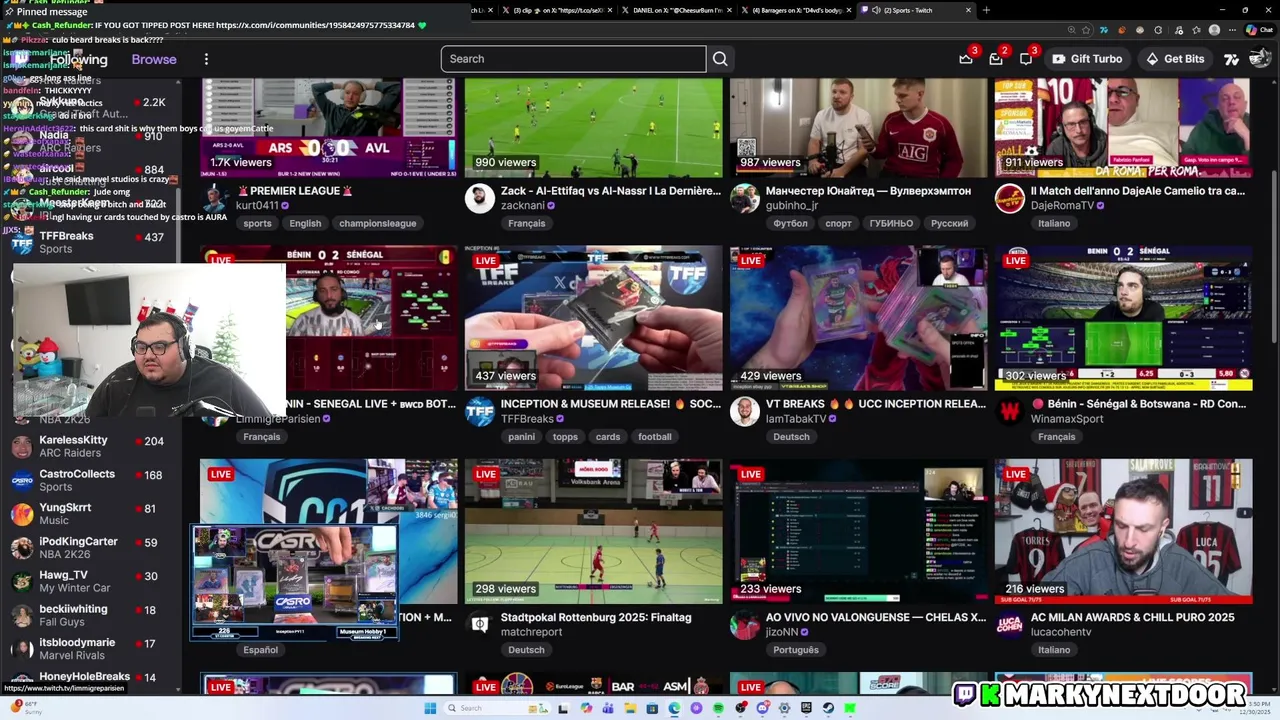Screen dimensions: 1280x720
Task: Switch to the Browse tab
Action: click(x=154, y=59)
